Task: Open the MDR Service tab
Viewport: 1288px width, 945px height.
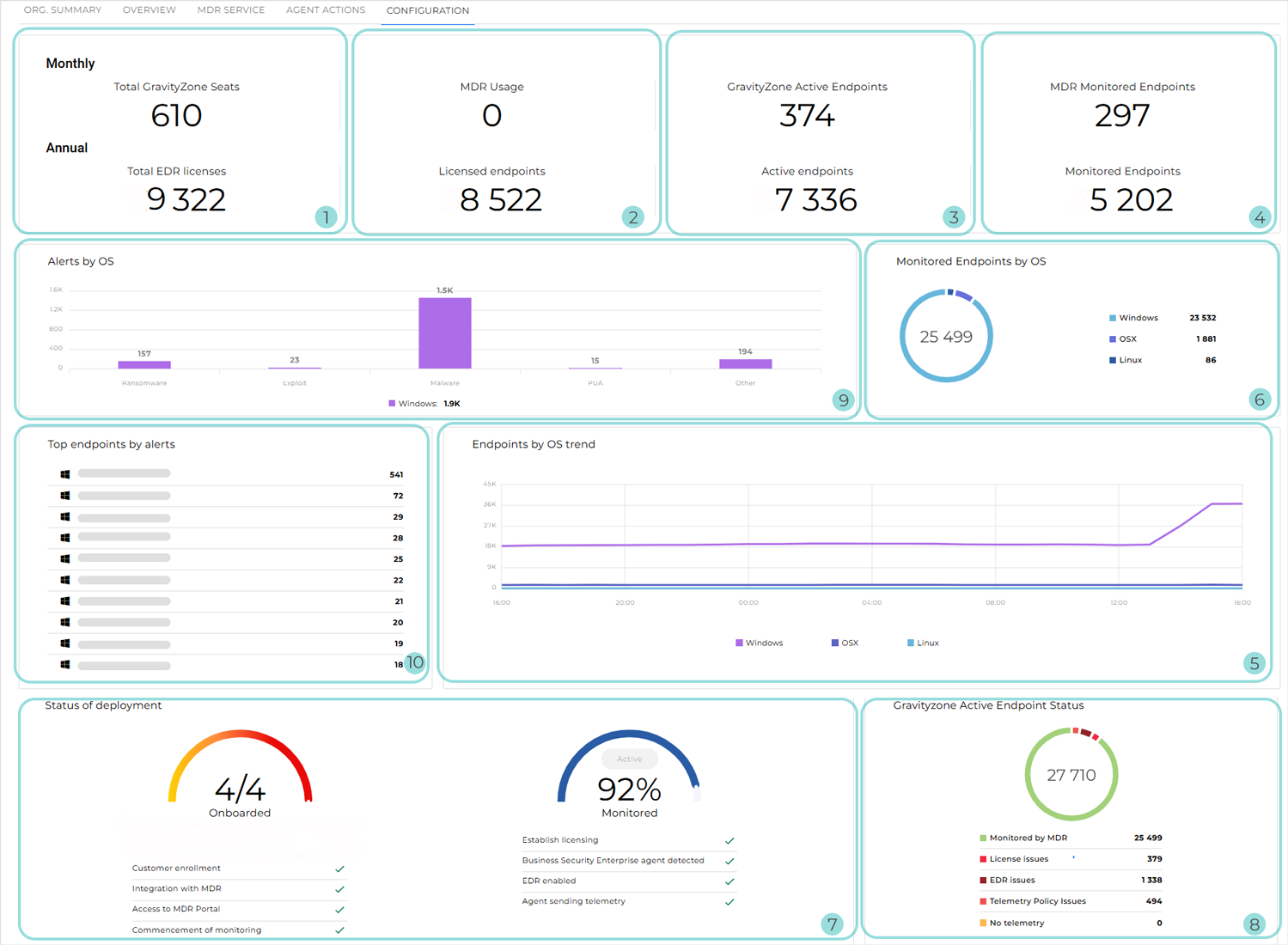Action: (230, 10)
